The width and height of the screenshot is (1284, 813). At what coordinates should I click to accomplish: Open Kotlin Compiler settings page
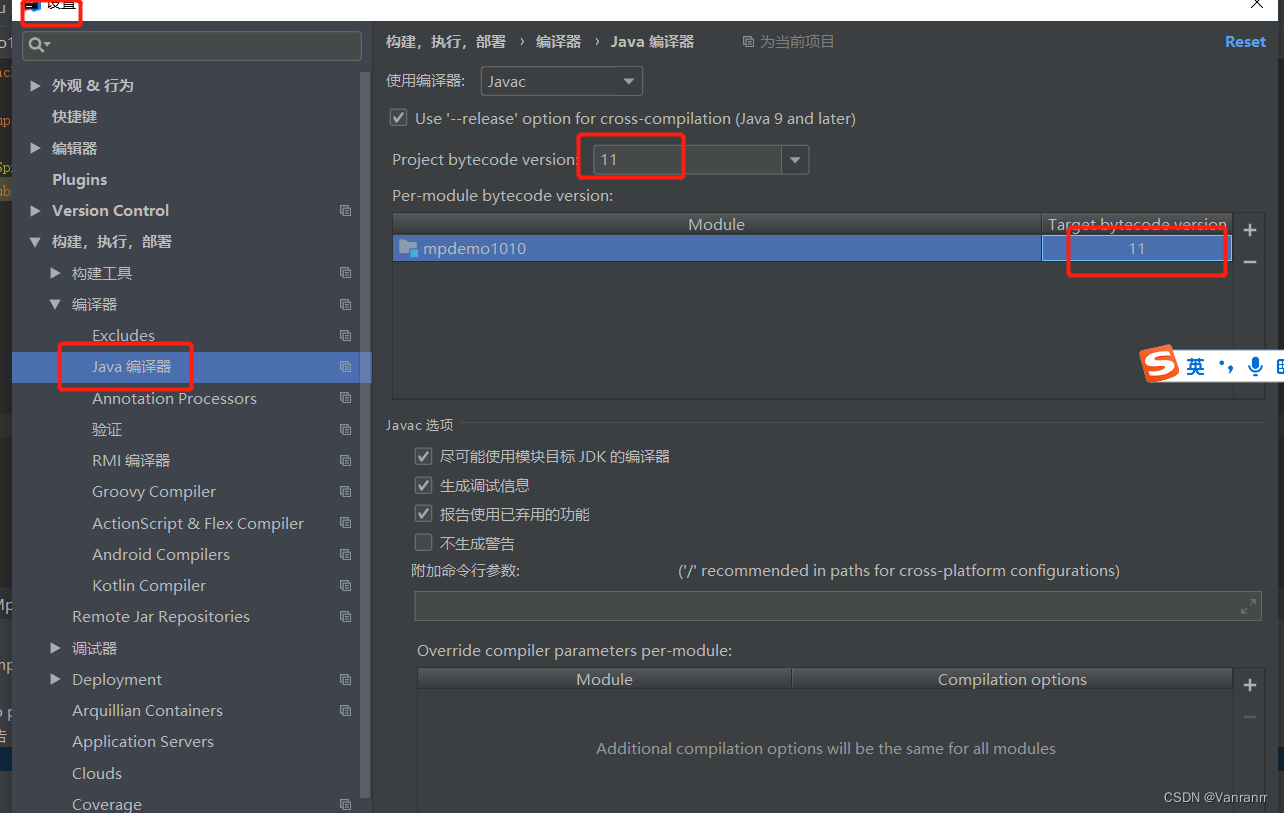pyautogui.click(x=149, y=585)
